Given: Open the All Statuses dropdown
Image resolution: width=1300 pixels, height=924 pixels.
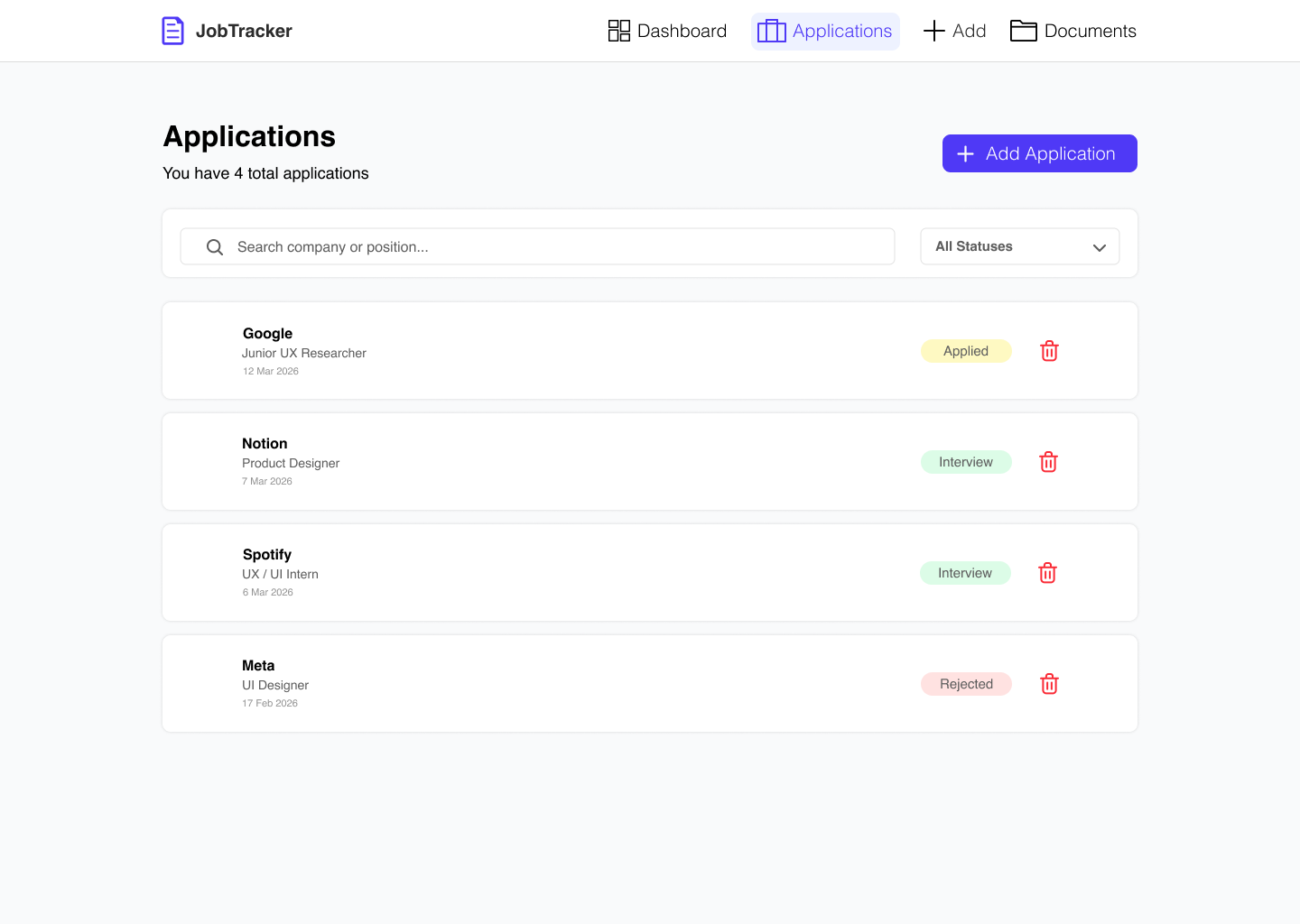Looking at the screenshot, I should pyautogui.click(x=1020, y=246).
